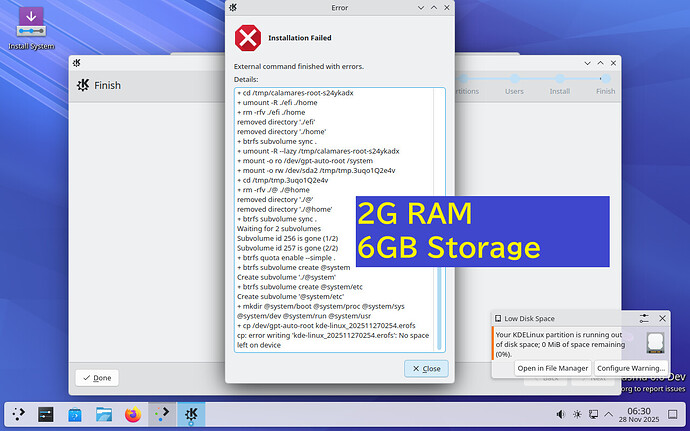Maximize the installer window
The width and height of the screenshot is (690, 431).
[x=600, y=63]
